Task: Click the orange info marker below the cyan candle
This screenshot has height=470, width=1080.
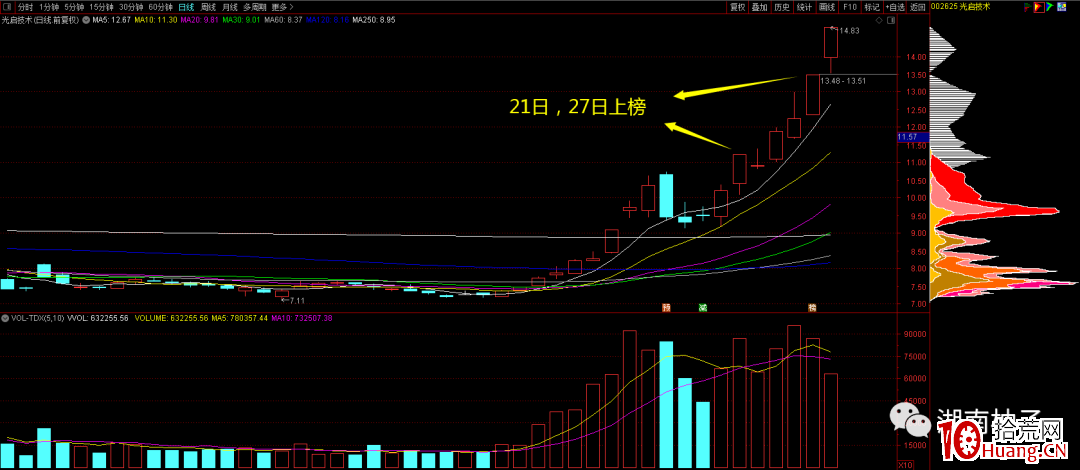Action: coord(666,307)
